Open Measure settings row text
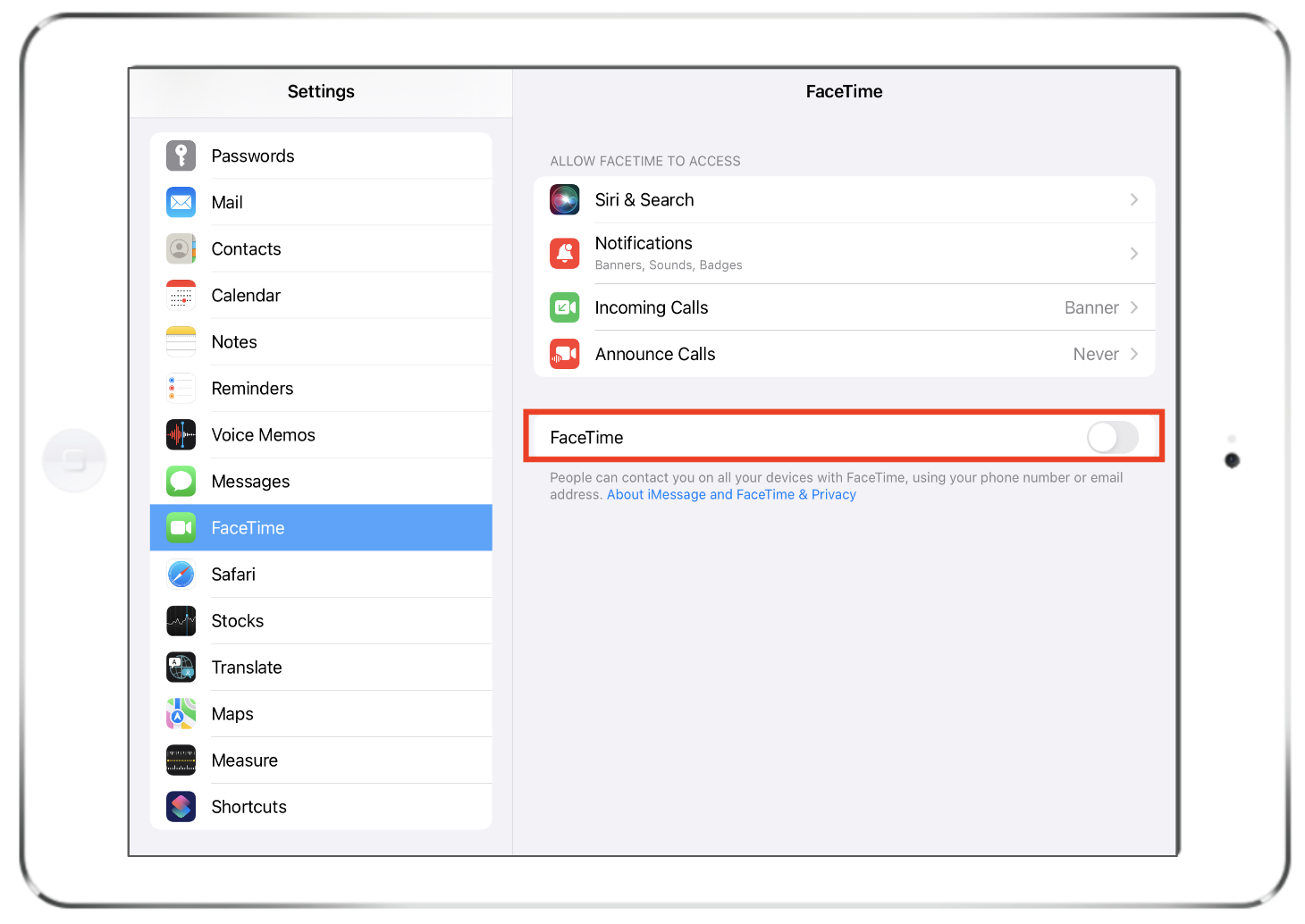Viewport: 1305px width, 924px height. click(245, 760)
